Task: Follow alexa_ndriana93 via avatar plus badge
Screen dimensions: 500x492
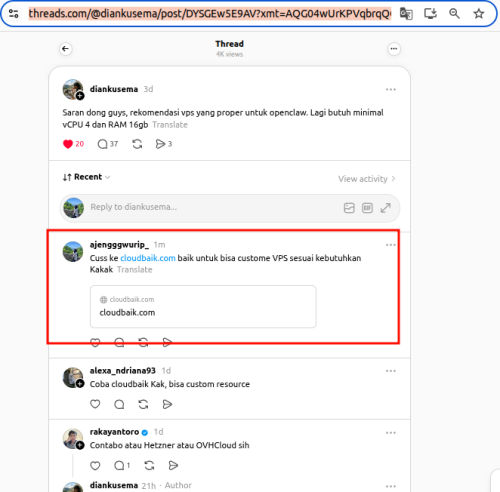Action: 80,384
